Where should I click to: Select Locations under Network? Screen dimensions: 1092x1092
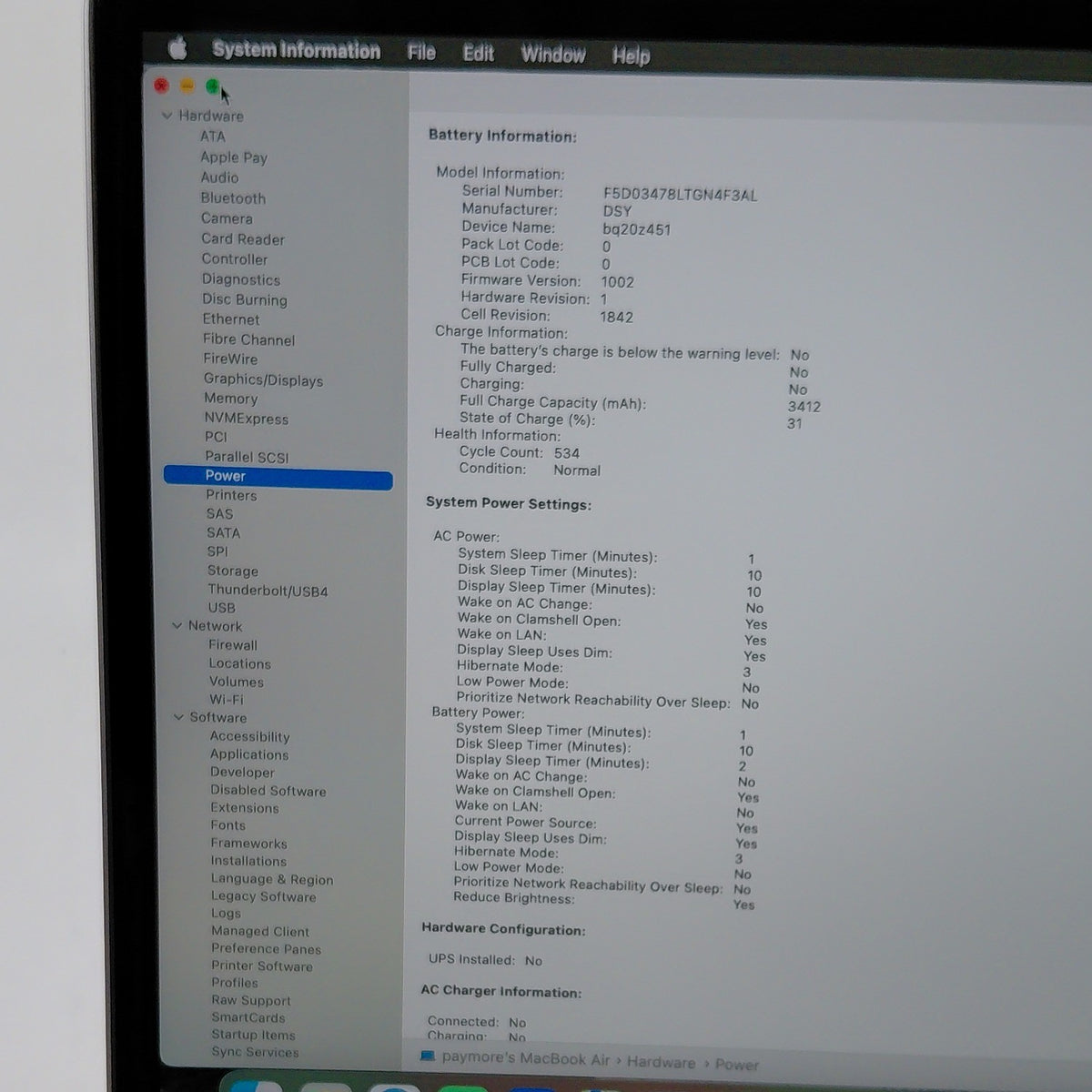pyautogui.click(x=239, y=663)
